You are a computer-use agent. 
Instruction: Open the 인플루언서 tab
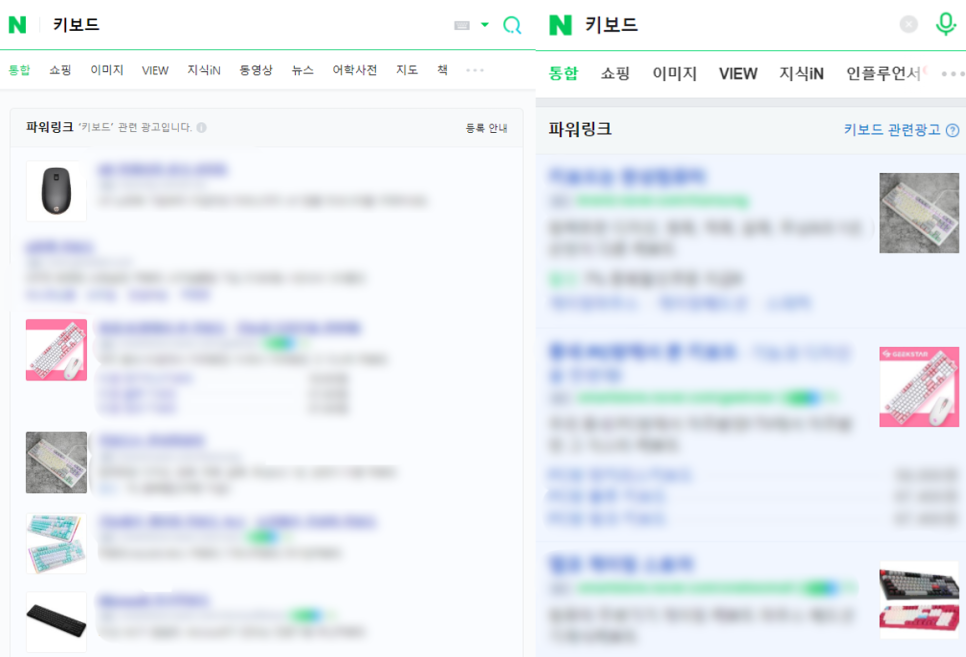click(883, 73)
